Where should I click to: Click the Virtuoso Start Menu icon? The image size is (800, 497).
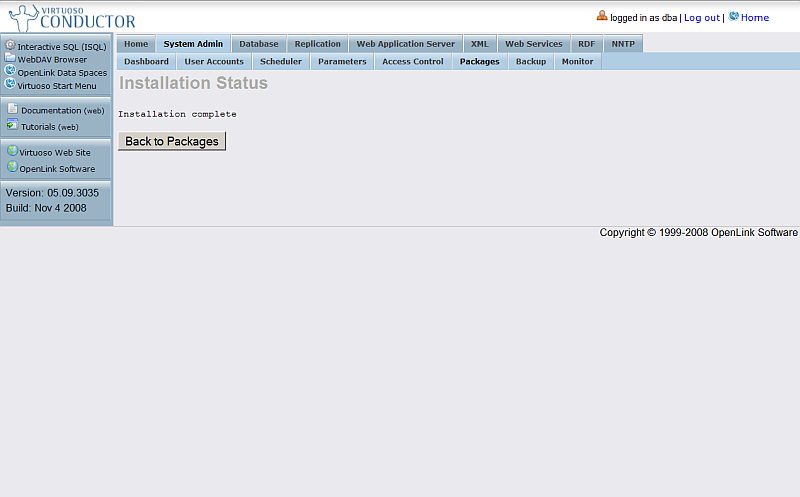point(10,84)
